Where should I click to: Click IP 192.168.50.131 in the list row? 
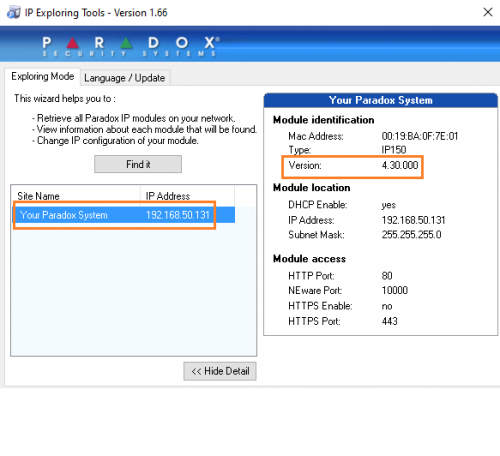click(x=178, y=215)
